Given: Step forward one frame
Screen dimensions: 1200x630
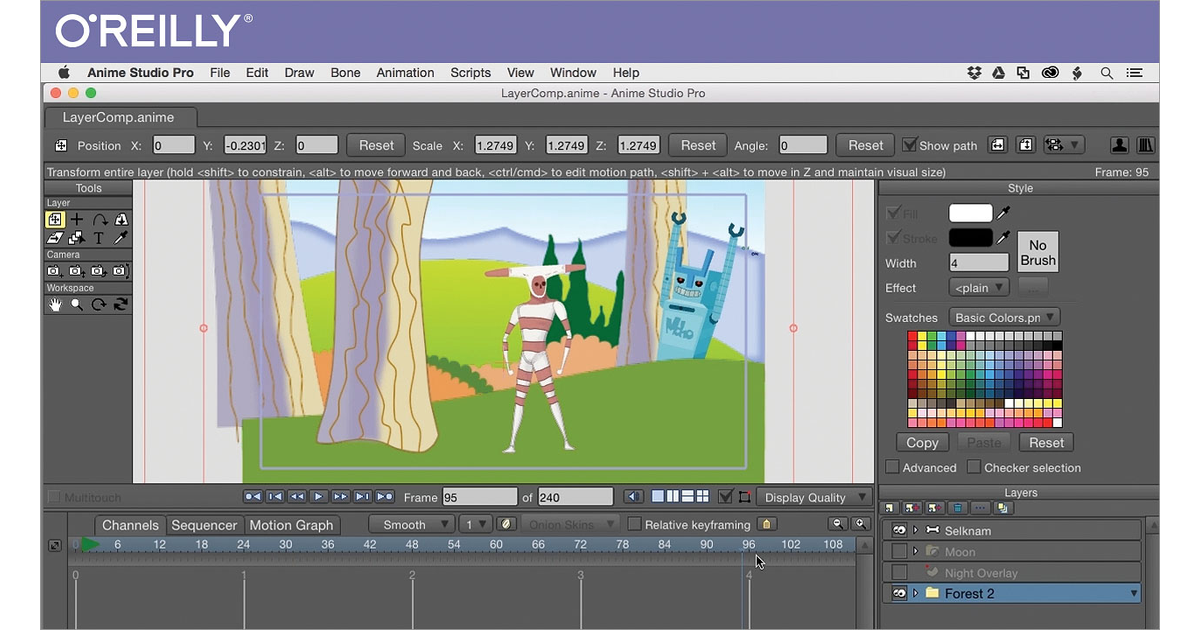Looking at the screenshot, I should (x=341, y=497).
